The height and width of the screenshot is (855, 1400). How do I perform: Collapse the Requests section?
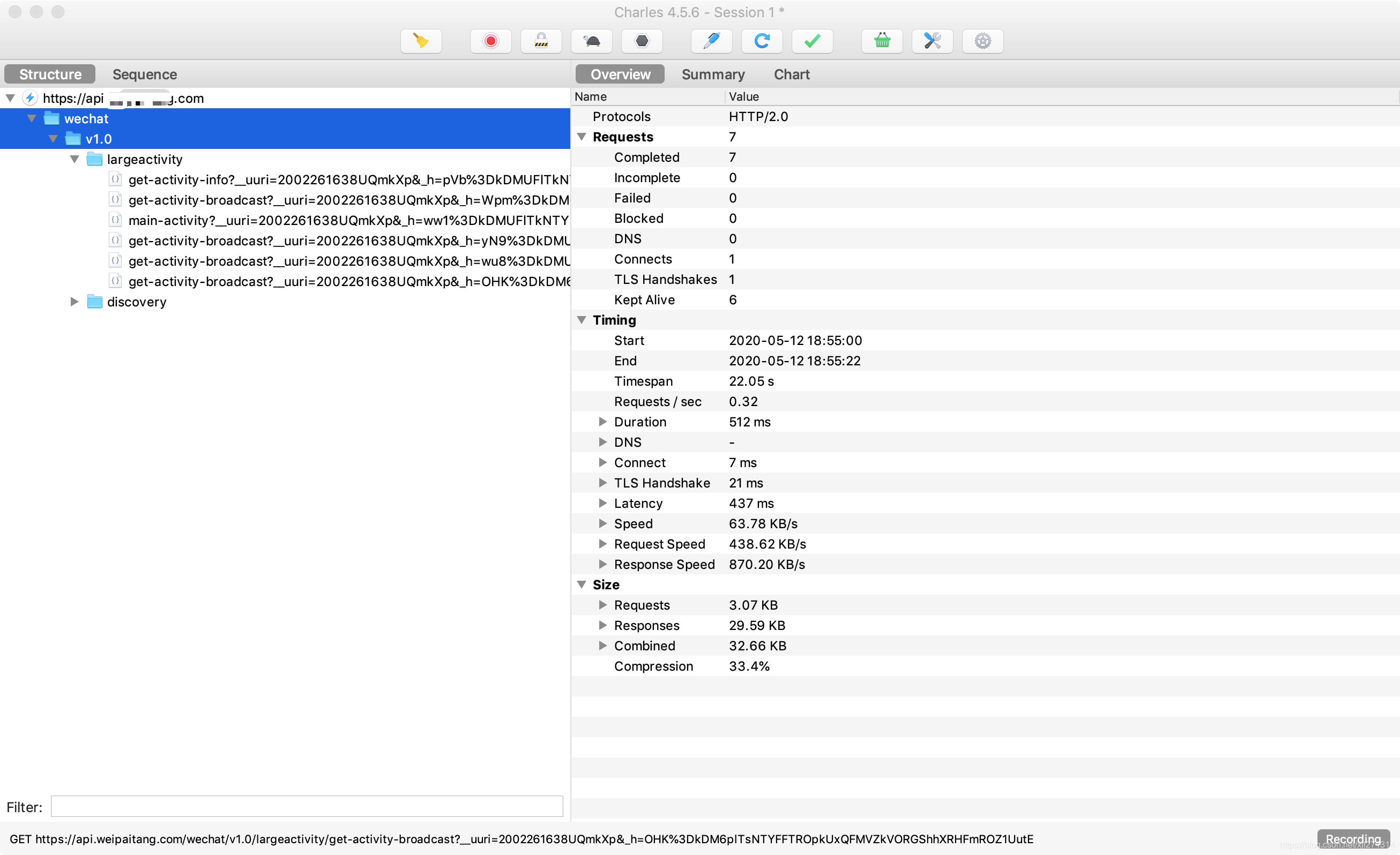coord(581,137)
